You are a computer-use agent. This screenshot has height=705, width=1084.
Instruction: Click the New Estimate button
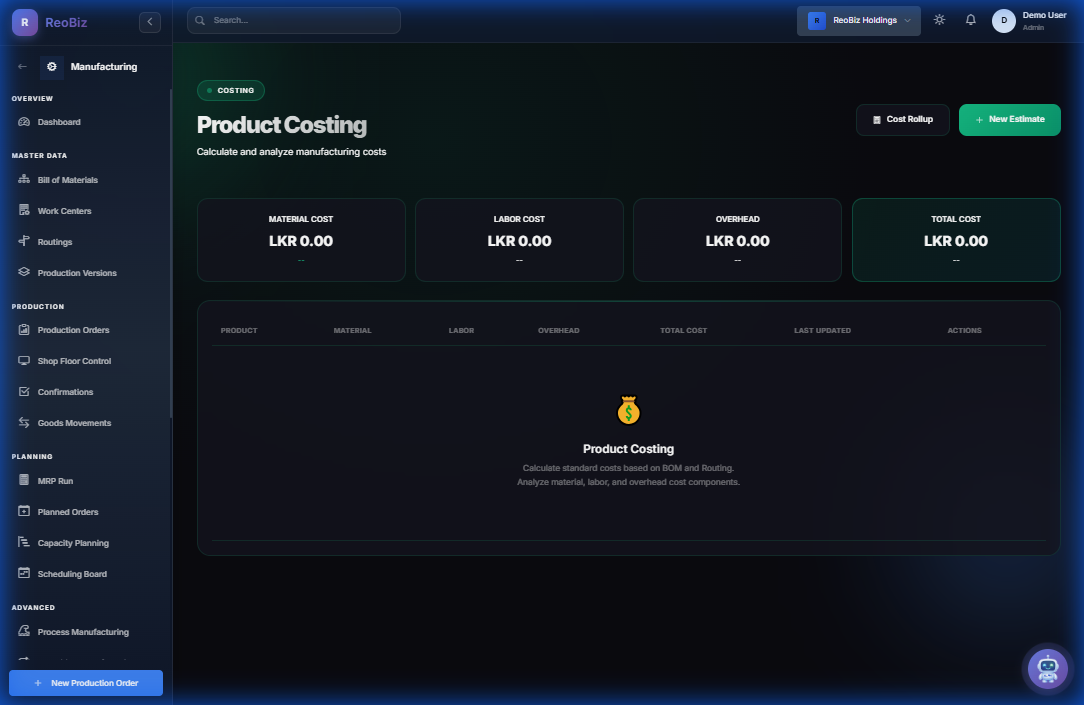(1009, 119)
